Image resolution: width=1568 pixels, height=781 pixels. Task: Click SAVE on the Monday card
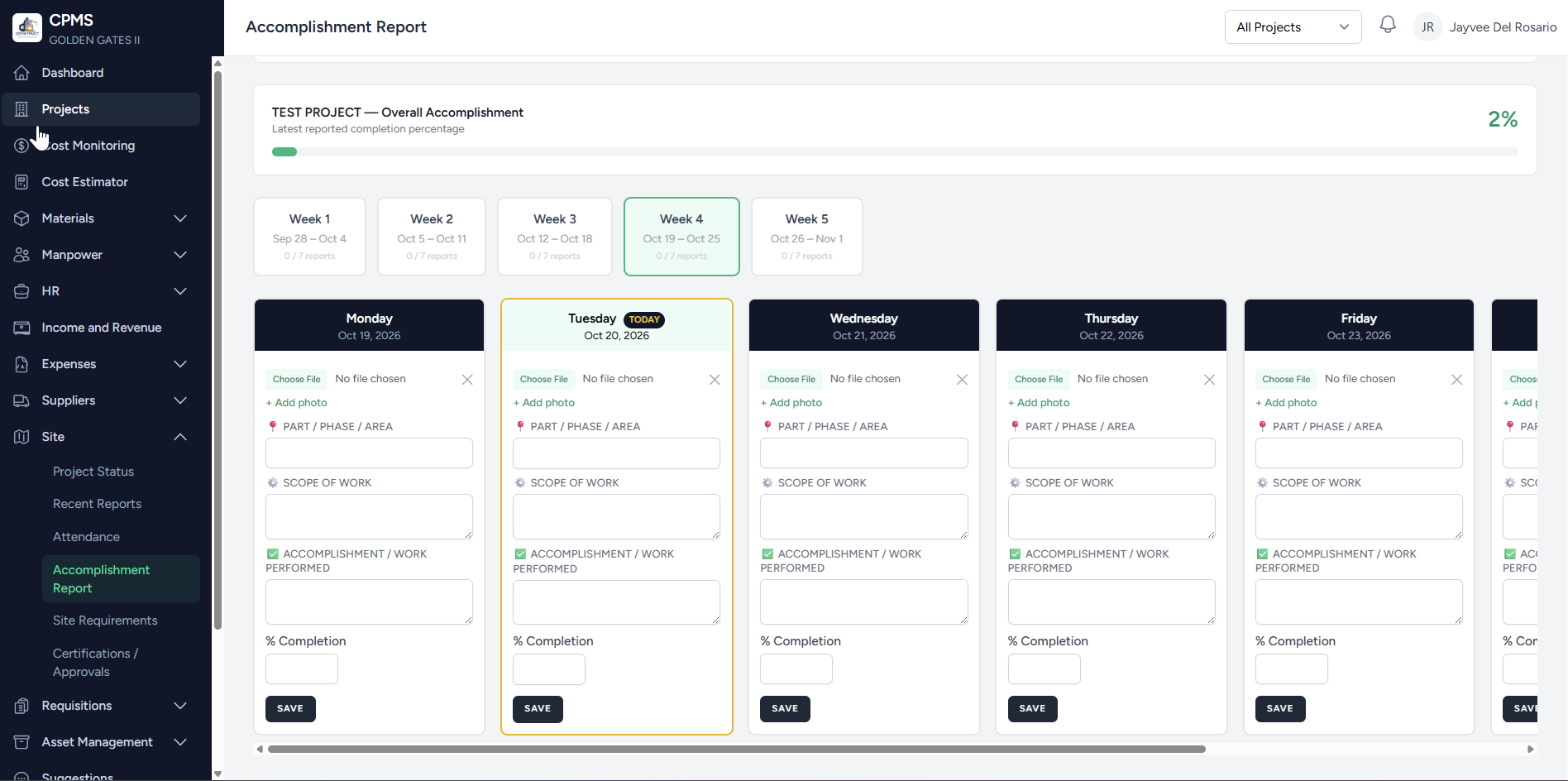[x=290, y=709]
